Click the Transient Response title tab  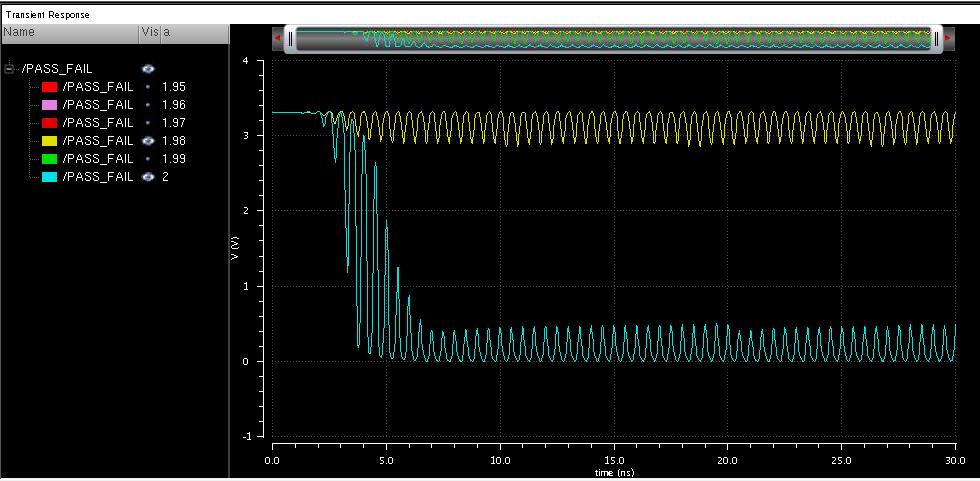[x=47, y=15]
